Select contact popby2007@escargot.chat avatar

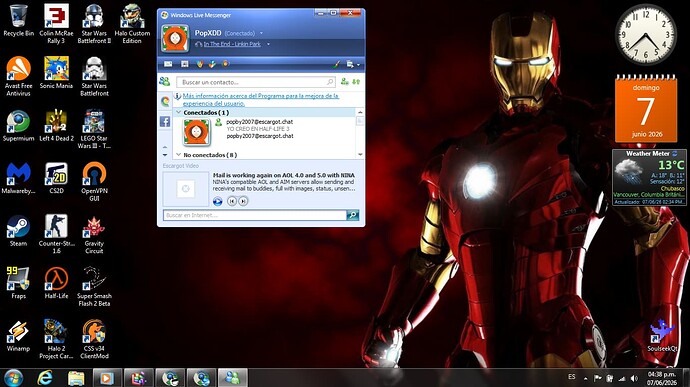pos(196,132)
